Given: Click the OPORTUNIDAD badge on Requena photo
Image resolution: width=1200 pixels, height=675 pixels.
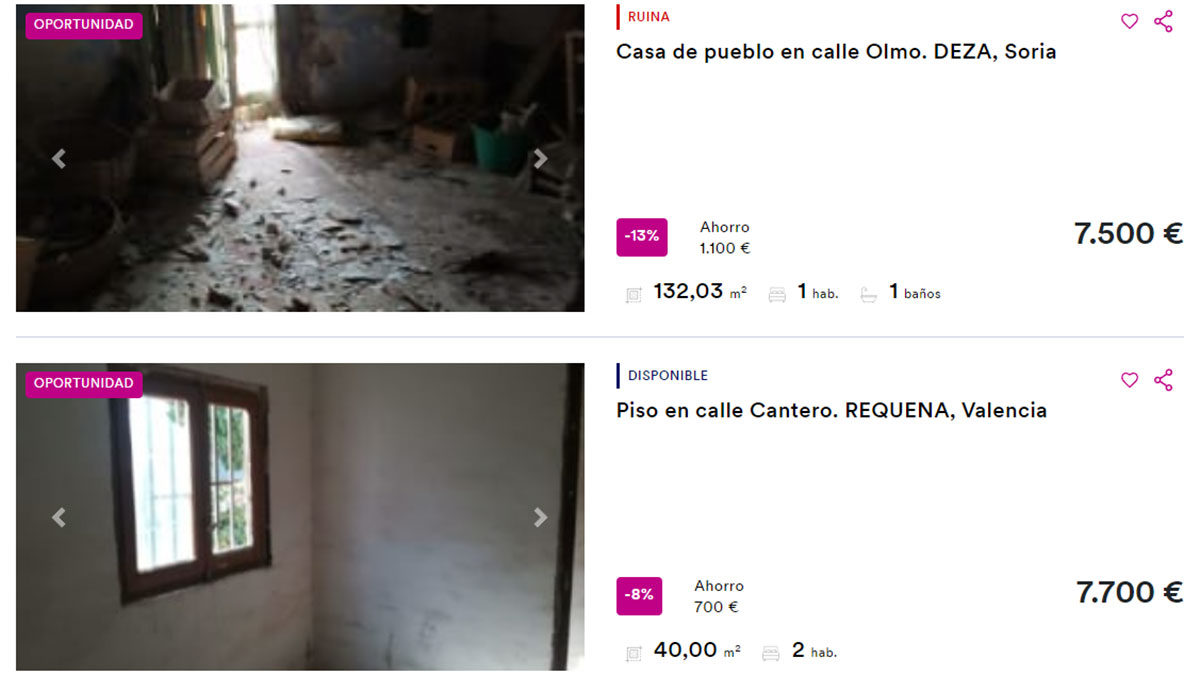Looking at the screenshot, I should coord(84,384).
